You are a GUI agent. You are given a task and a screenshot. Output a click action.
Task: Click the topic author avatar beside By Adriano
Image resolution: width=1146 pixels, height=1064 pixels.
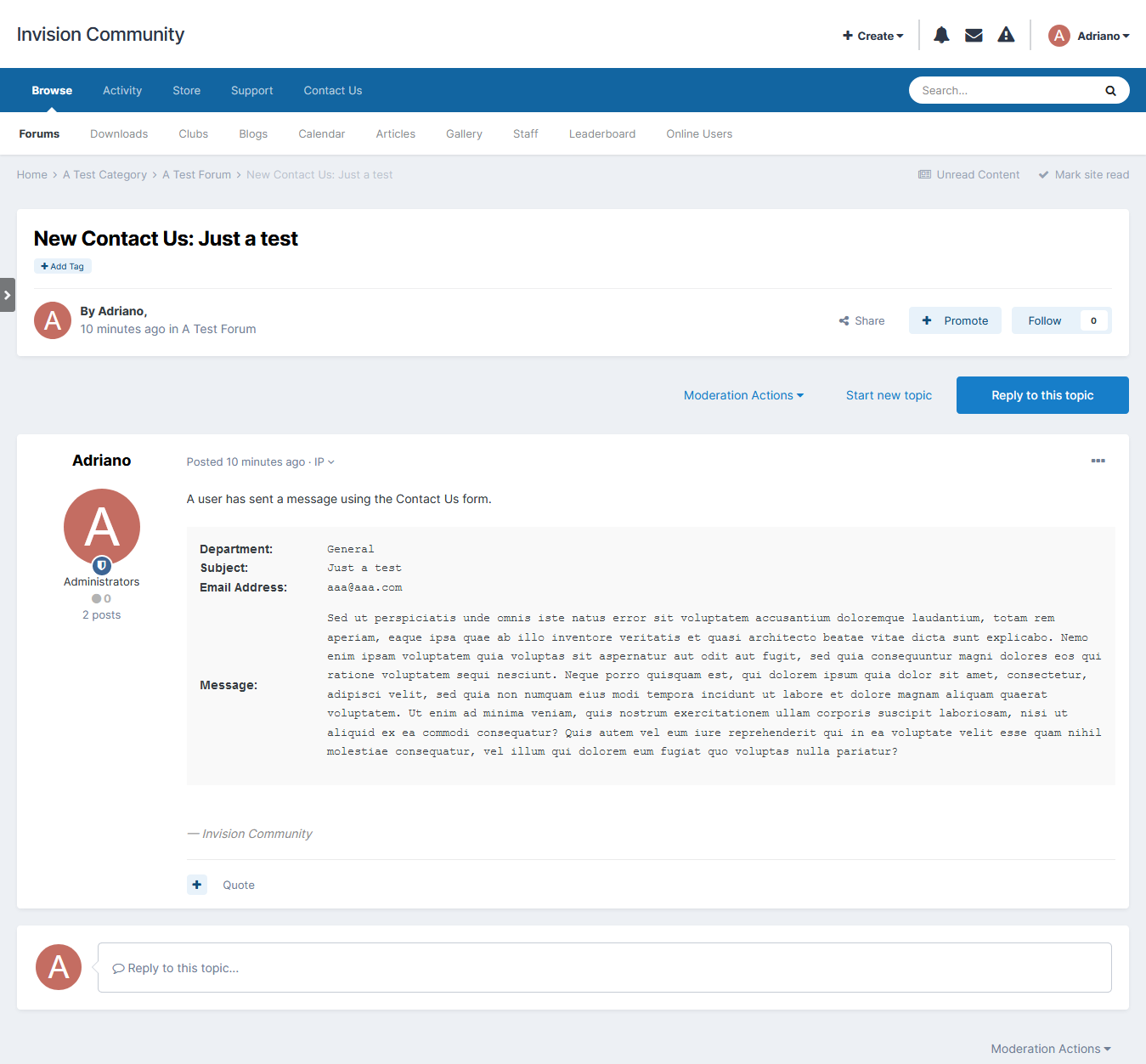click(x=53, y=320)
